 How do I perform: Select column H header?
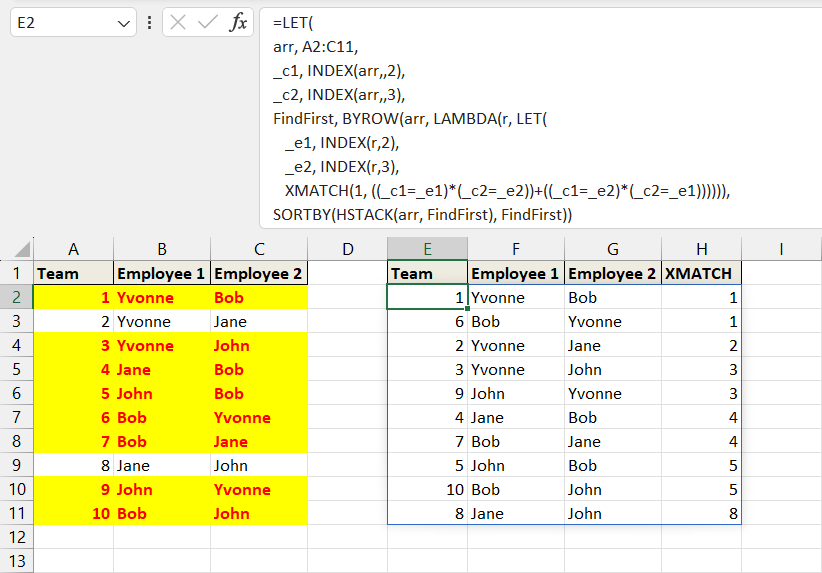pos(701,249)
